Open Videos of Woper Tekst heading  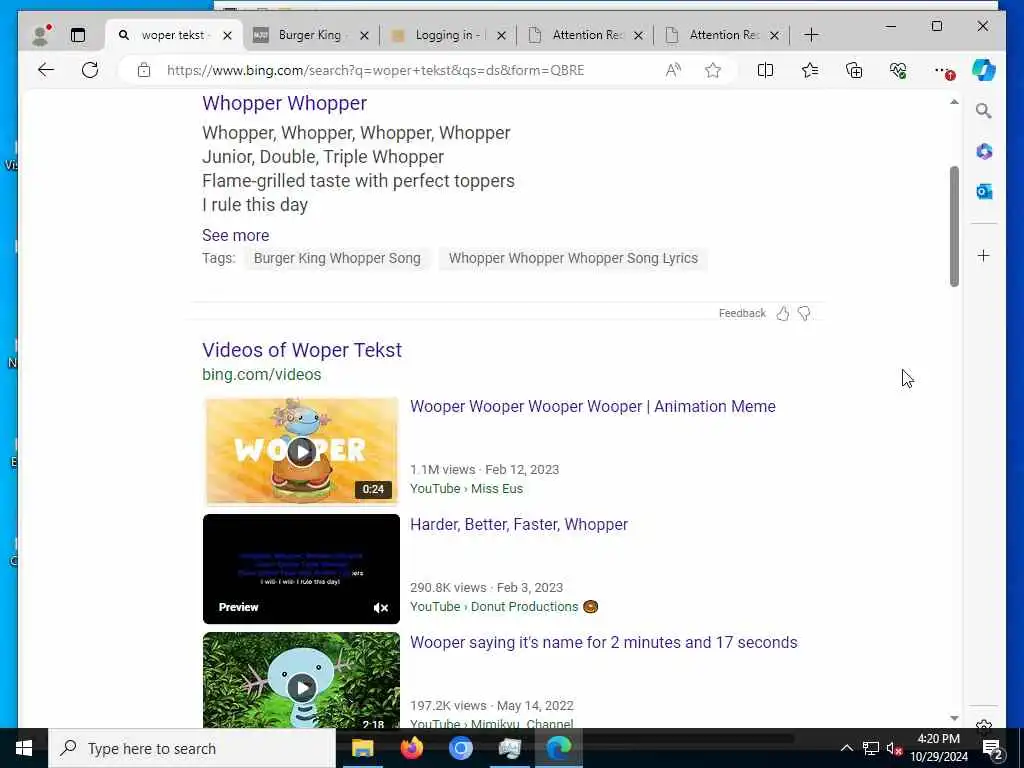pos(302,350)
